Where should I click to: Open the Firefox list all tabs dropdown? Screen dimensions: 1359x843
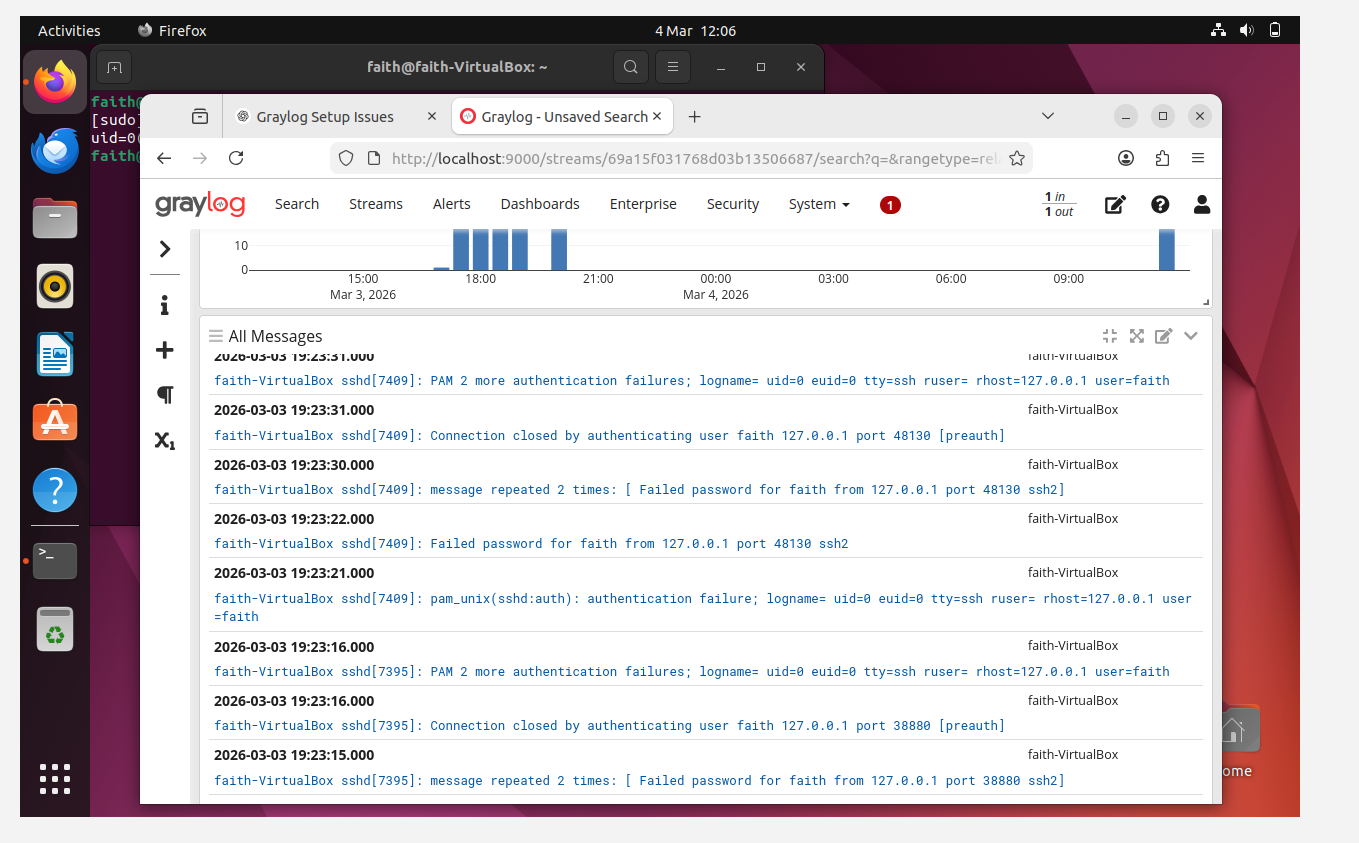click(x=1048, y=116)
